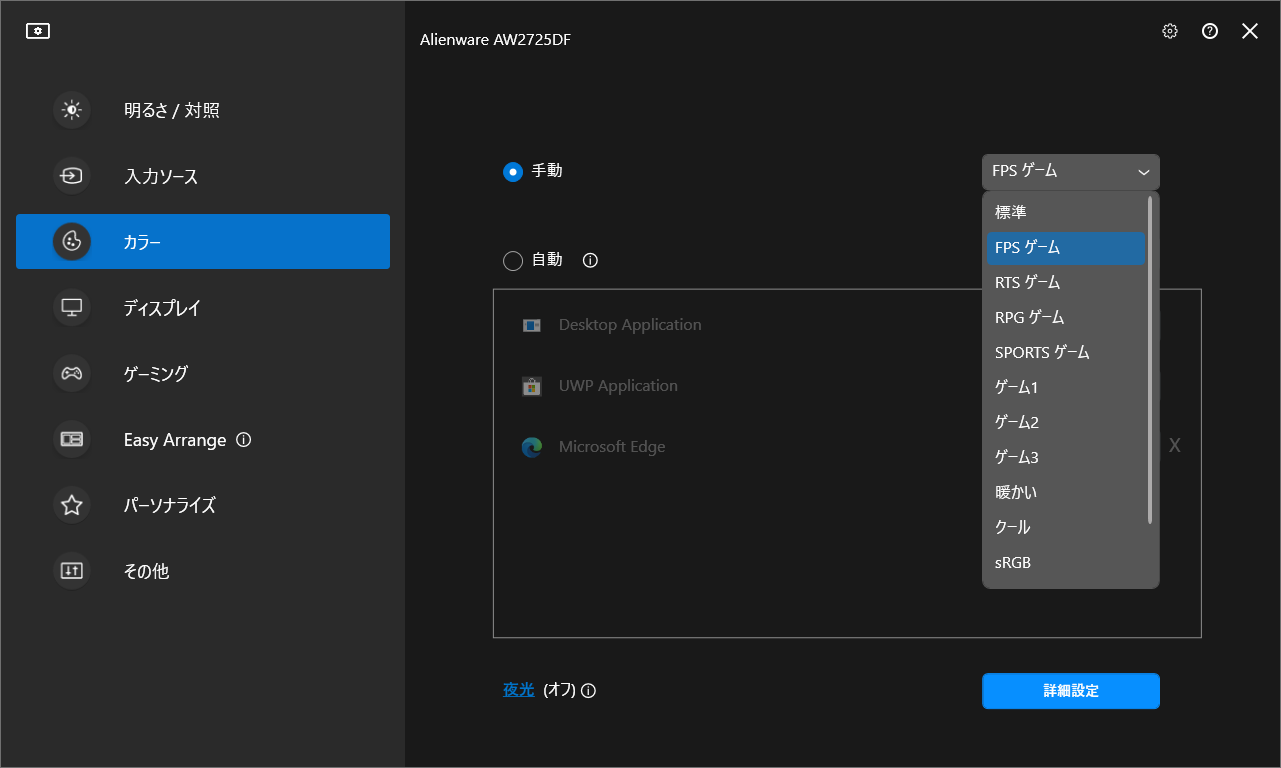Click the preset list scrollbar
This screenshot has width=1281, height=768.
(x=1150, y=360)
